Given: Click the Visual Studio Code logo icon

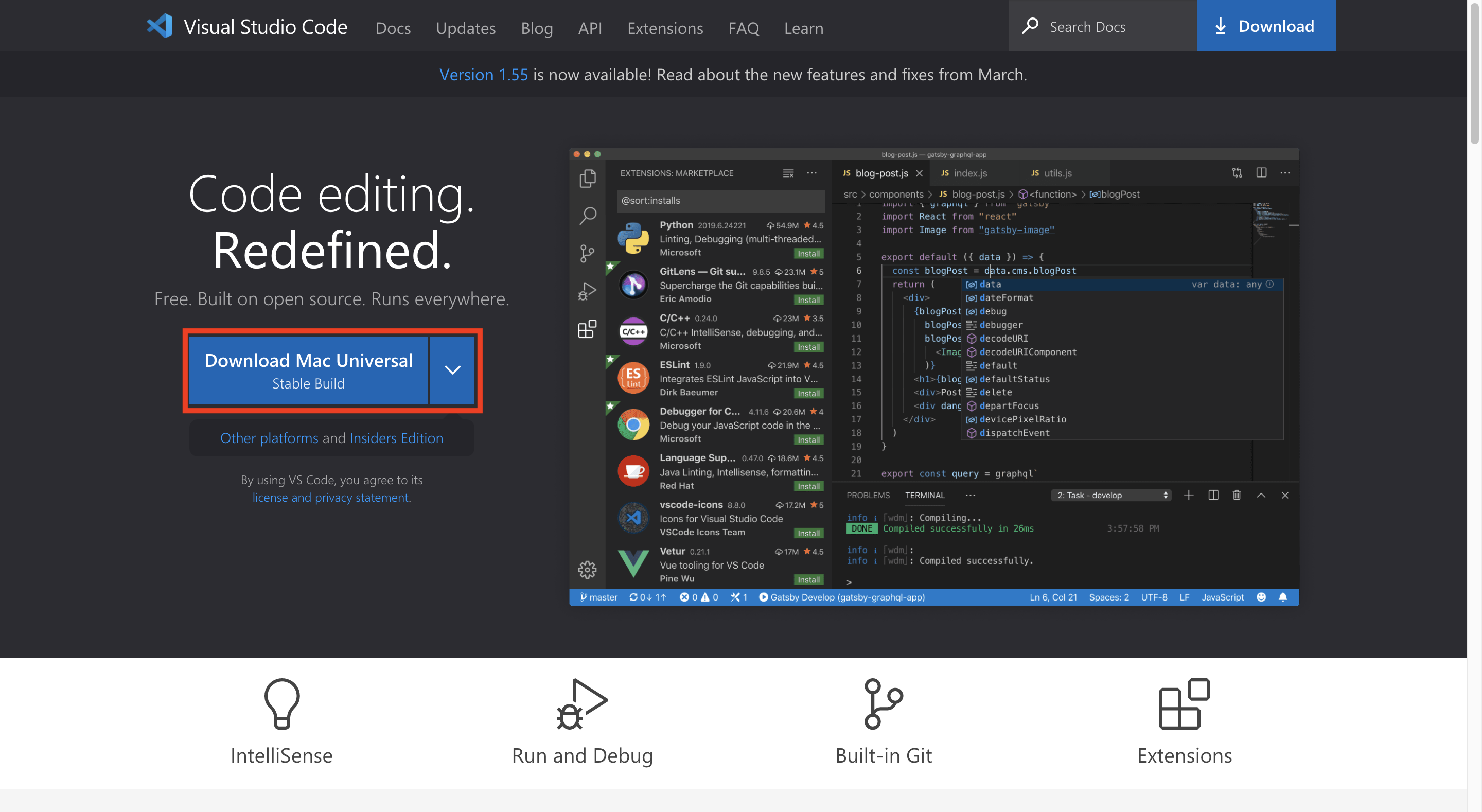Looking at the screenshot, I should click(x=160, y=26).
